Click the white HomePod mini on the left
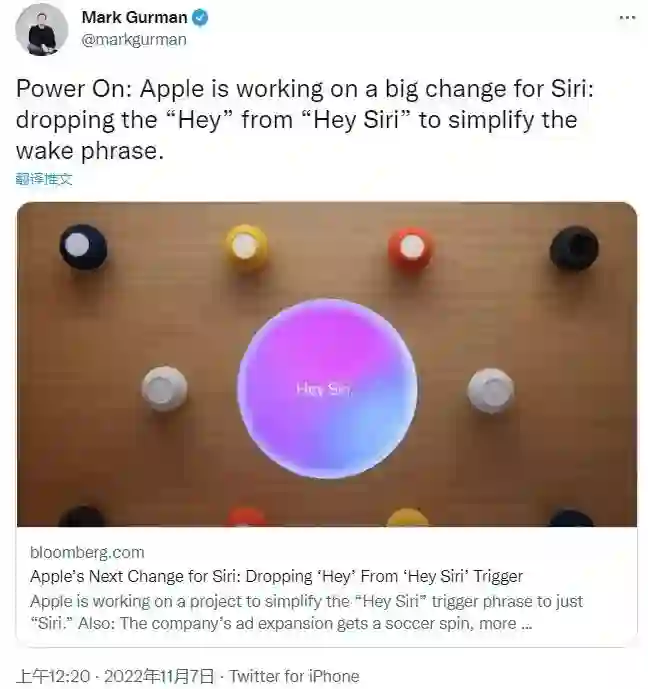 (x=164, y=388)
